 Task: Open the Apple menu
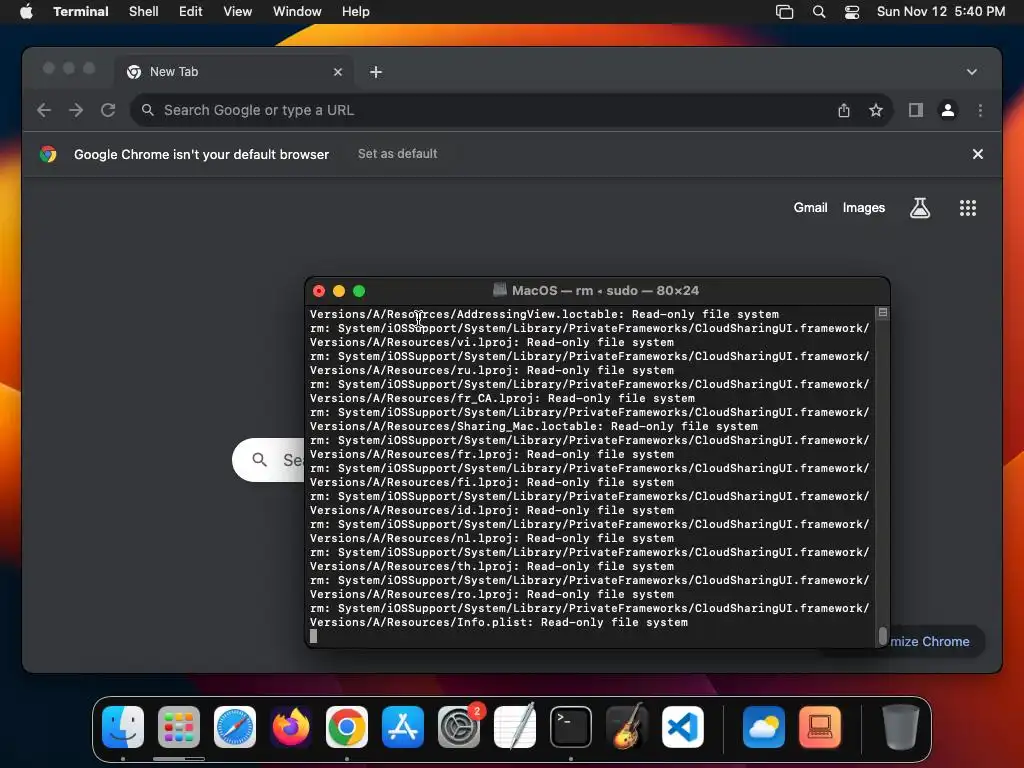(26, 12)
